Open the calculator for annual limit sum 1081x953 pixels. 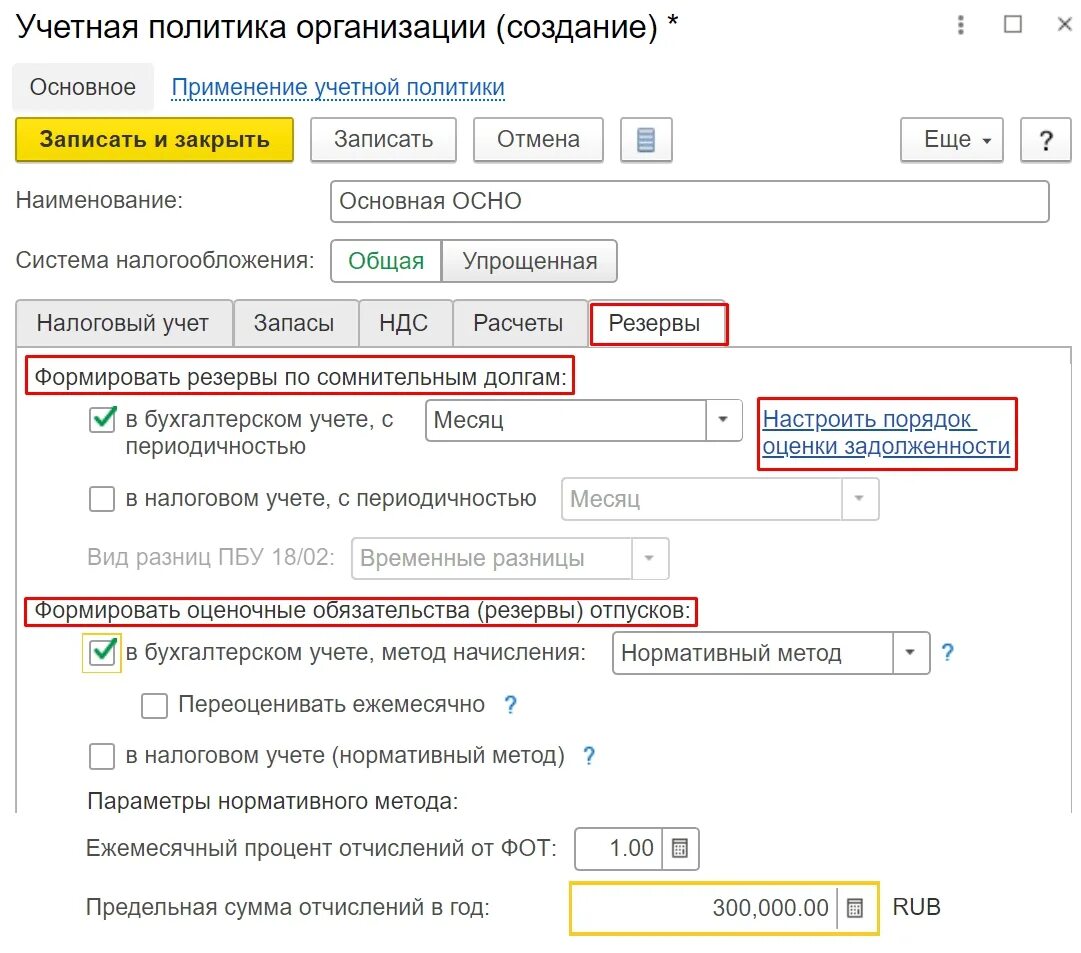(857, 908)
